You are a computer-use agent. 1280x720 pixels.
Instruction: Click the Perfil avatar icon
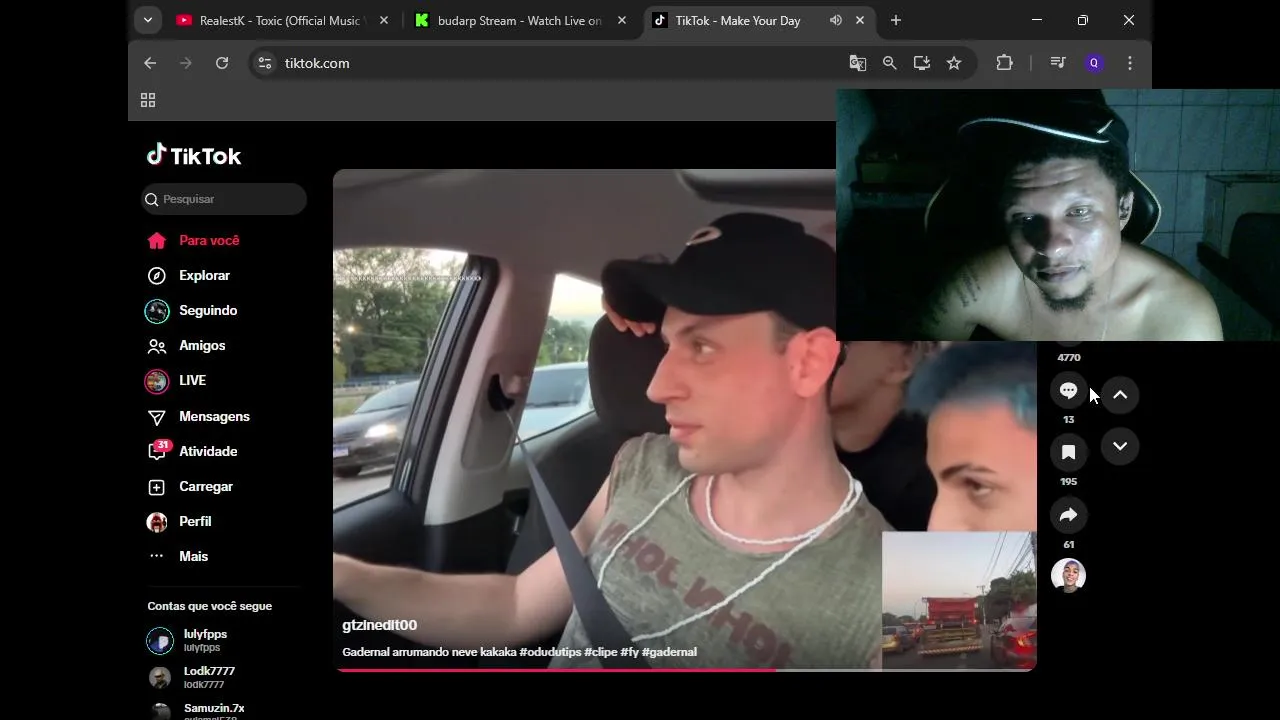[x=157, y=522]
